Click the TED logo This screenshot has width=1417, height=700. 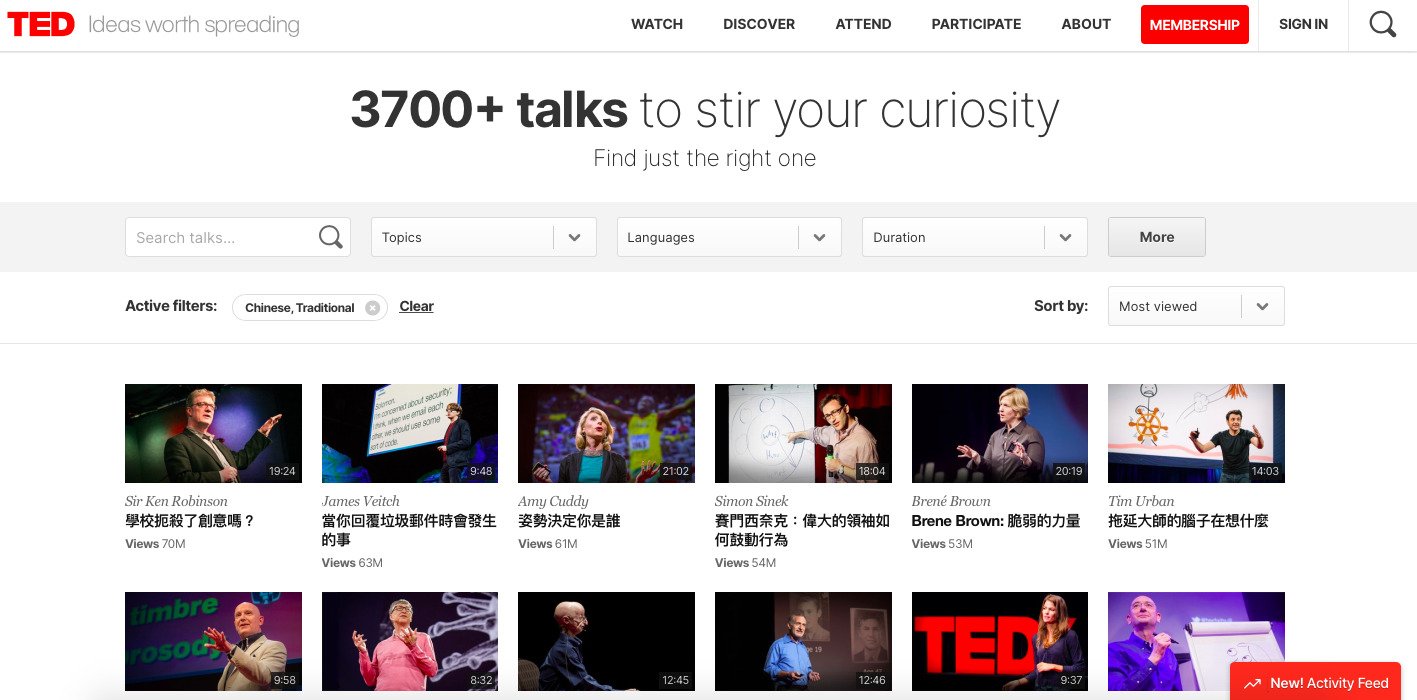(x=41, y=25)
